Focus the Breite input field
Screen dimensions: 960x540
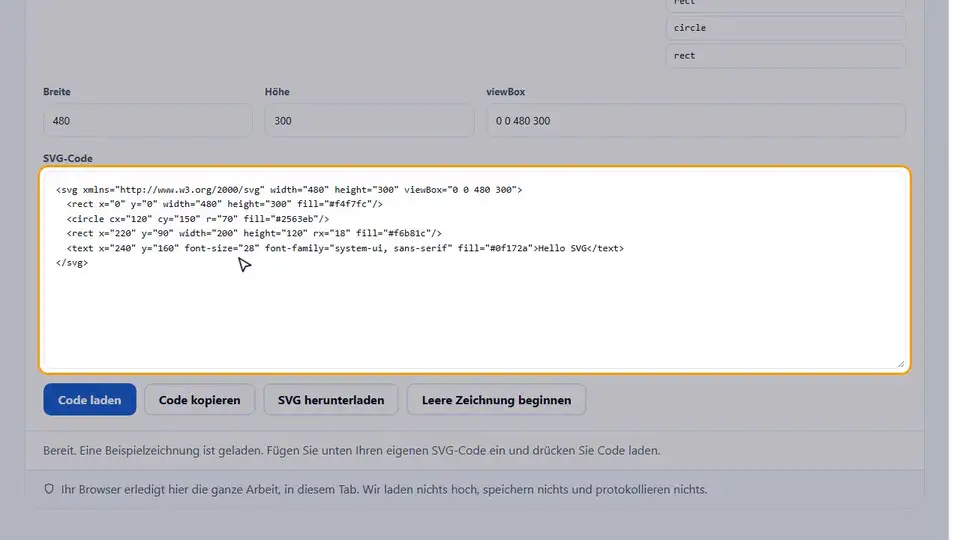[148, 121]
